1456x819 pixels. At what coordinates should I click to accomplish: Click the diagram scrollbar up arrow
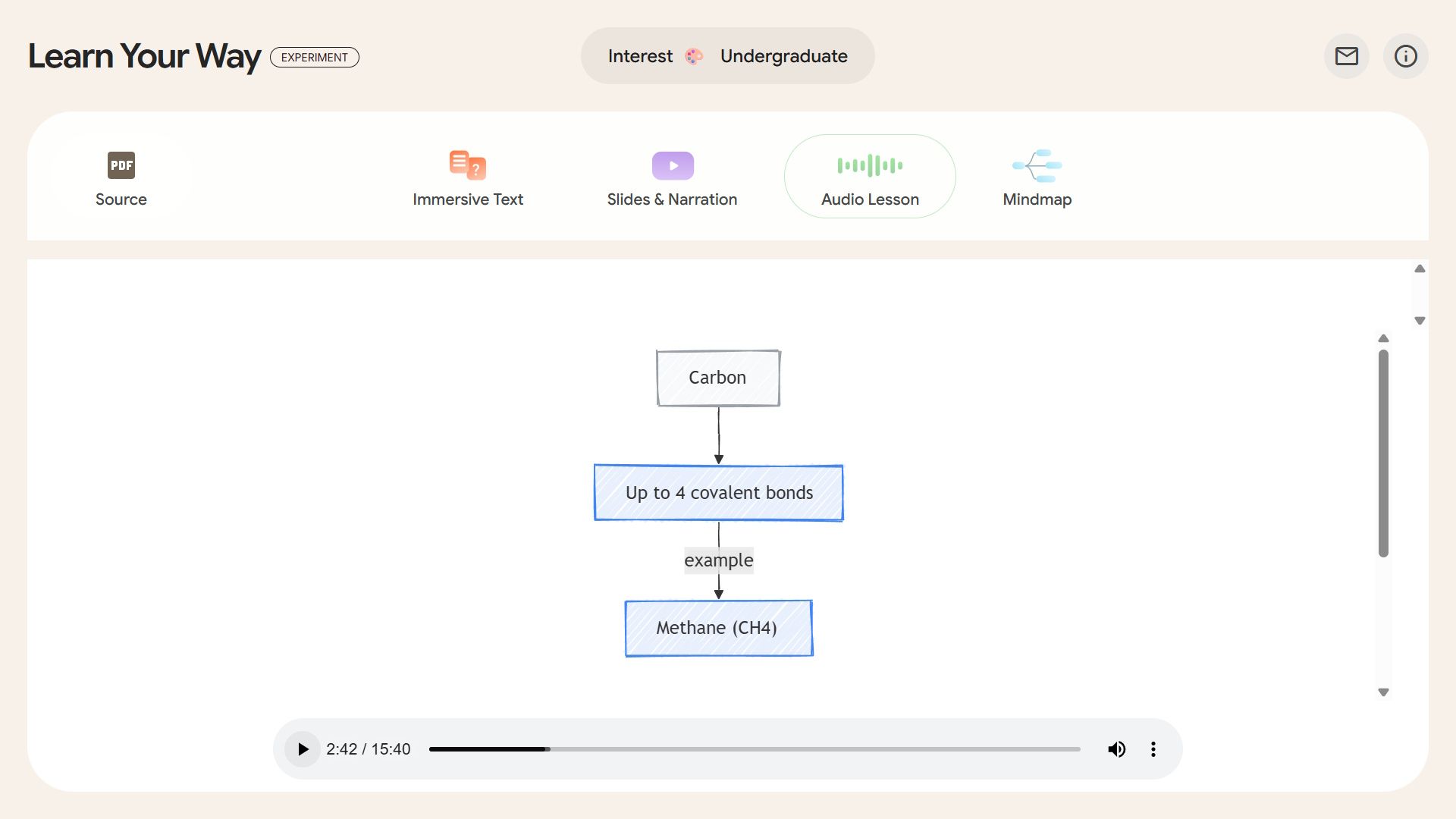[1383, 338]
